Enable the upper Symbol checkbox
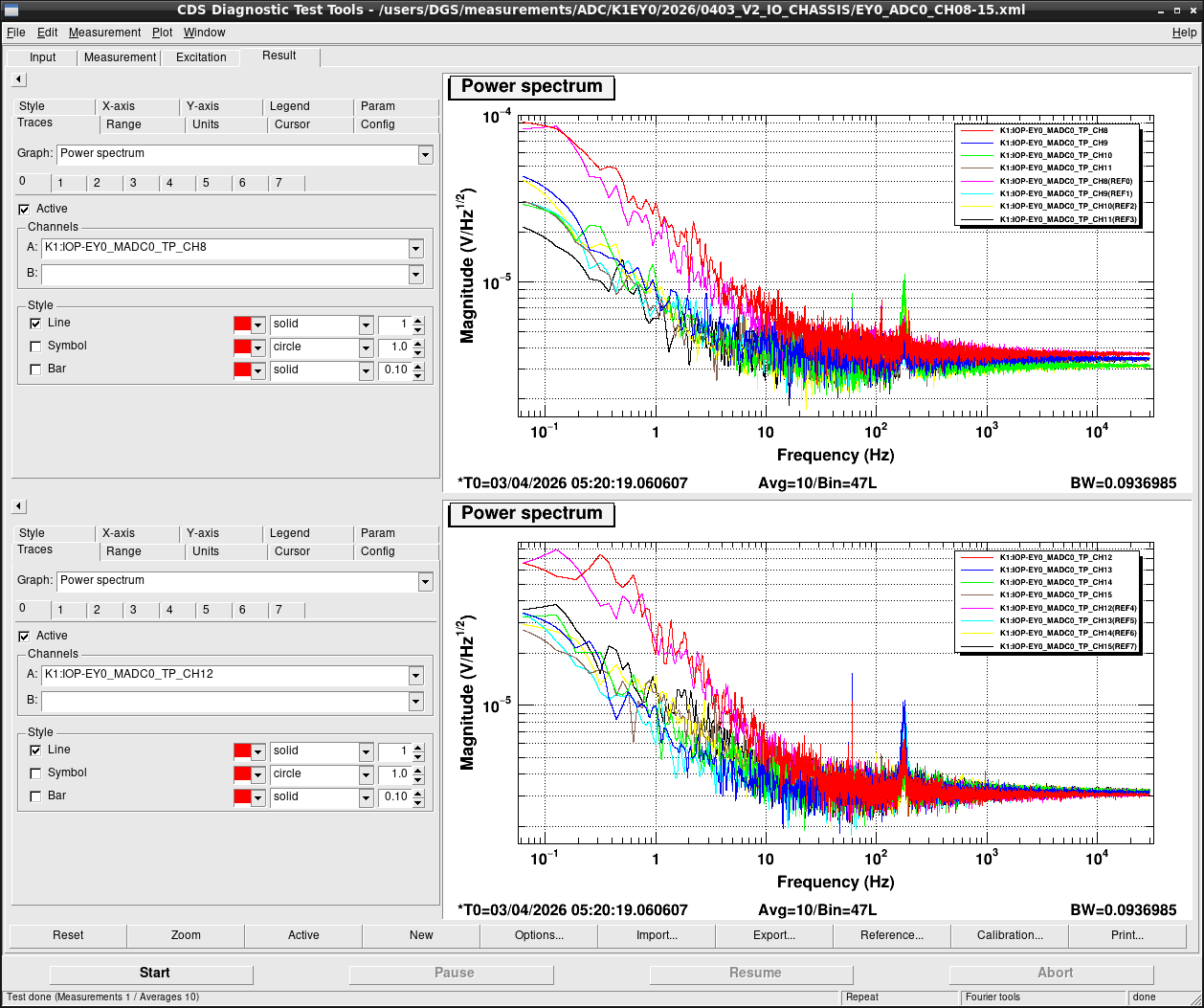 pos(35,347)
